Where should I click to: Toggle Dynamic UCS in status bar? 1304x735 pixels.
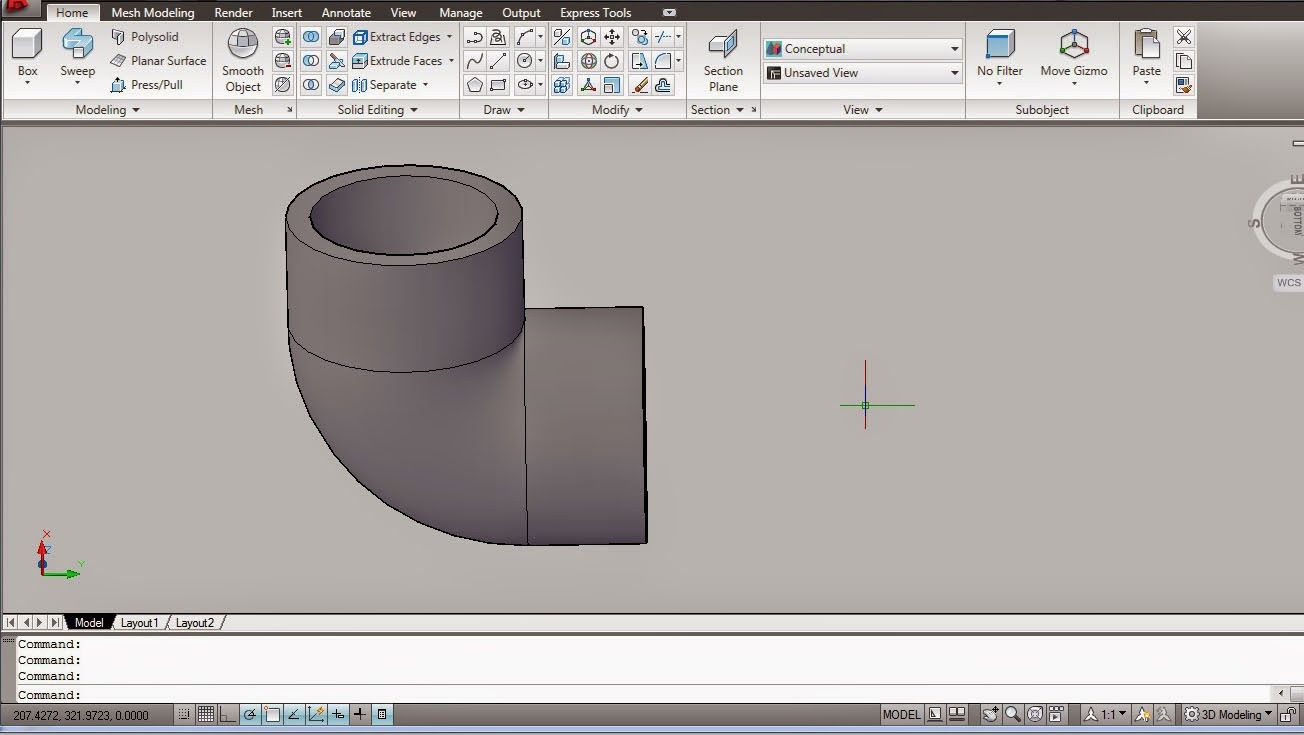coord(316,714)
